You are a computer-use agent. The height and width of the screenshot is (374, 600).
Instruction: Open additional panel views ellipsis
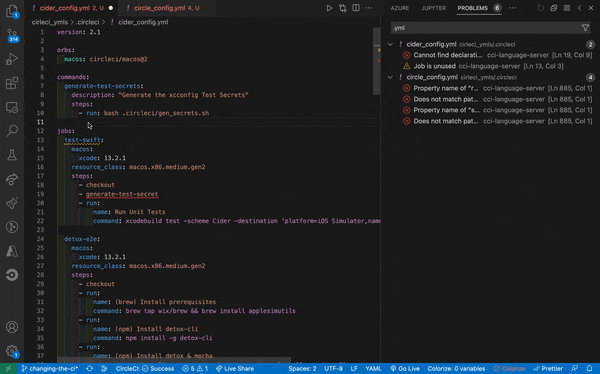(x=513, y=8)
